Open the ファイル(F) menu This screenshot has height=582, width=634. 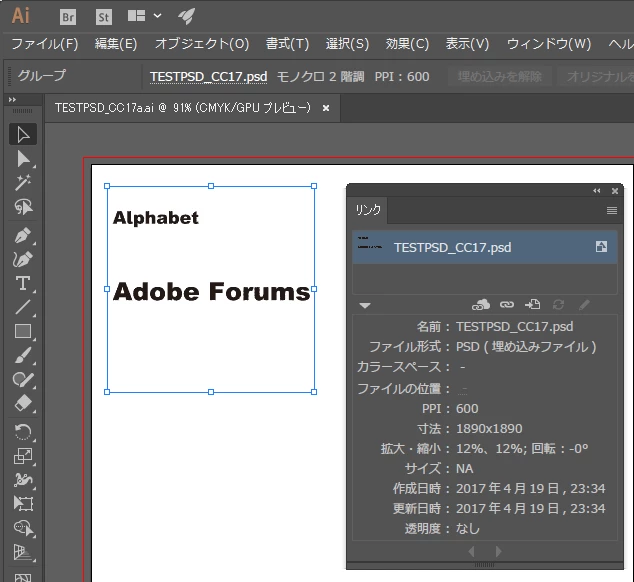tap(45, 44)
